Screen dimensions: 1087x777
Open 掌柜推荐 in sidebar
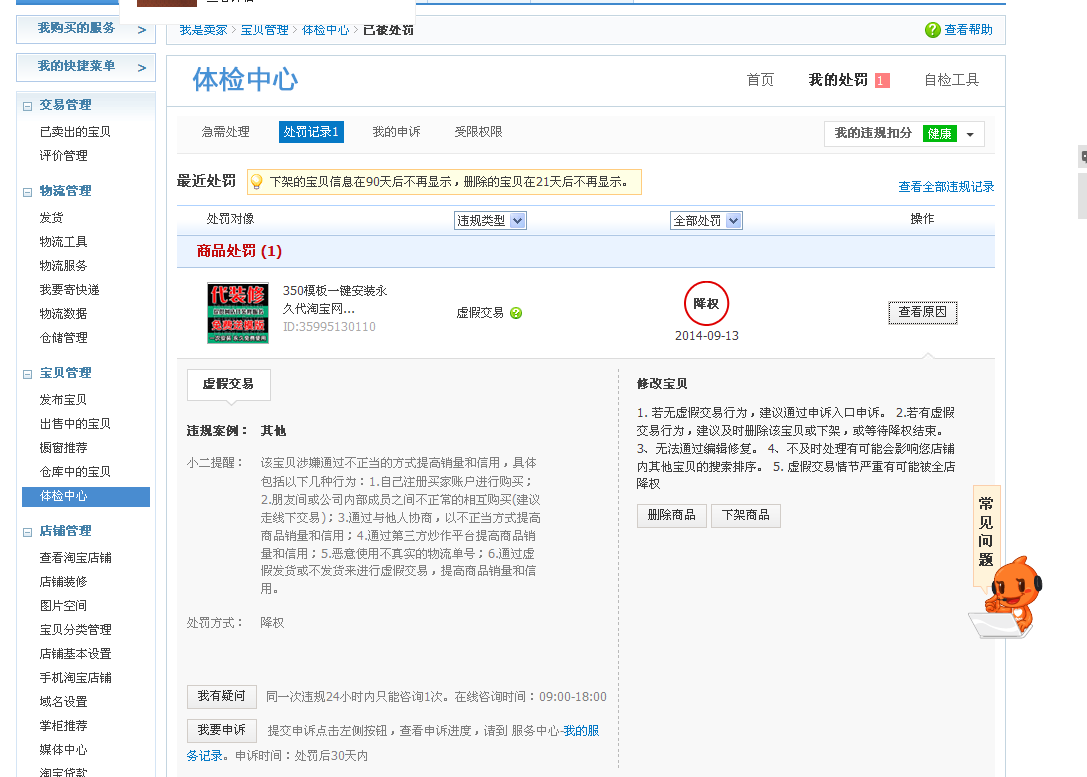(63, 726)
